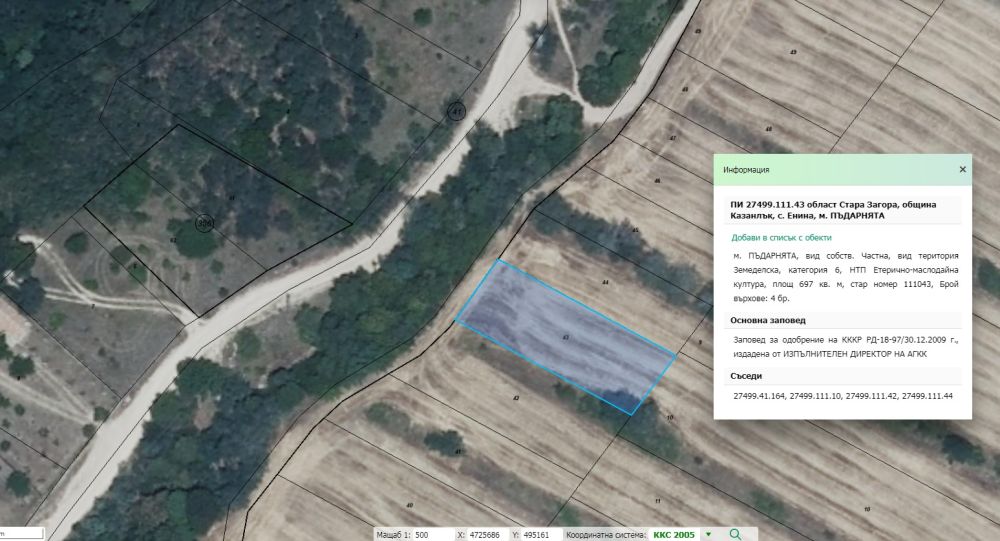Viewport: 1000px width, 541px height.
Task: Select parcel 42 below the highlighted plot
Action: pos(515,398)
